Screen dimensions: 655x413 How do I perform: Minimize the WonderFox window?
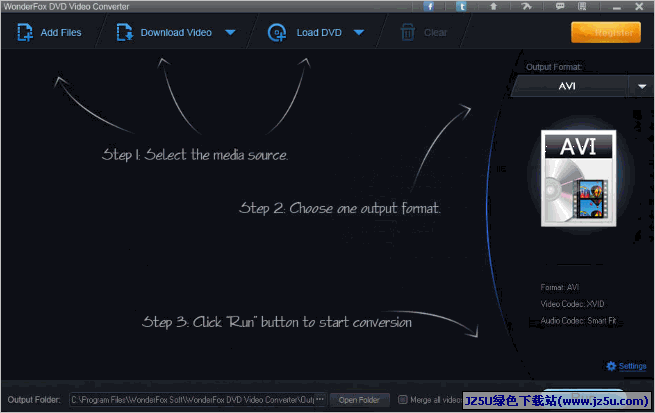coord(617,7)
